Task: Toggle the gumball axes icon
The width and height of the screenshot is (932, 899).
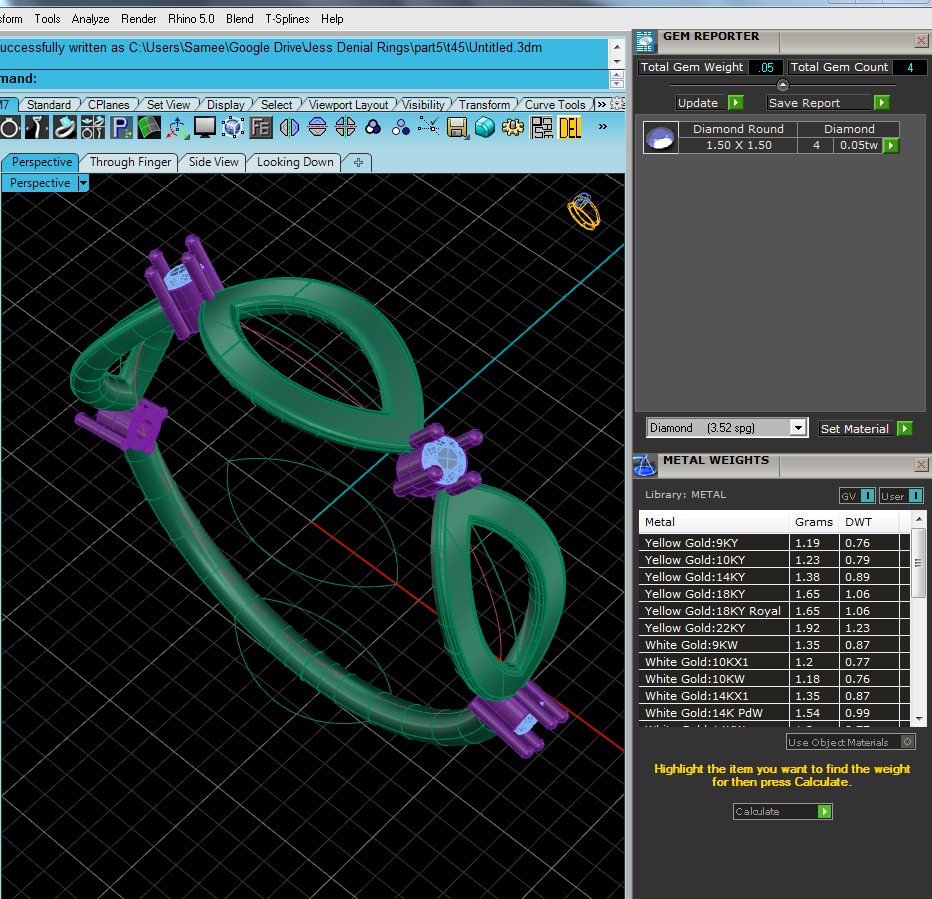Action: (177, 127)
